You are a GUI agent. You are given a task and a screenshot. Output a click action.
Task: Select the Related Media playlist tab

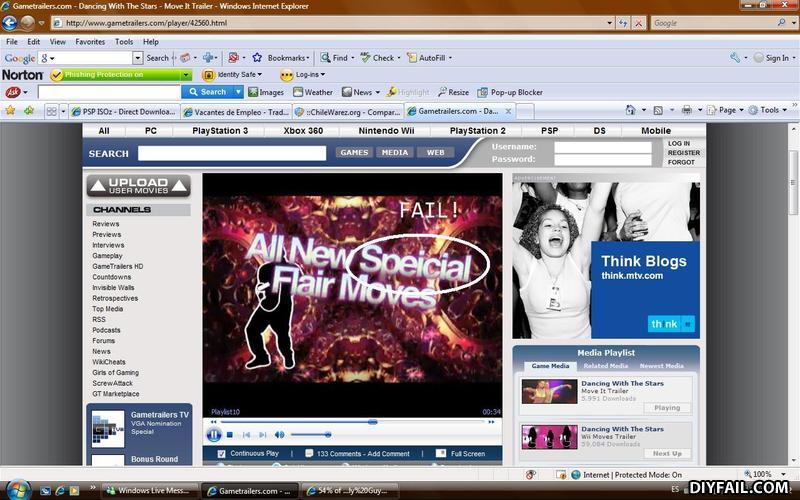click(x=606, y=366)
